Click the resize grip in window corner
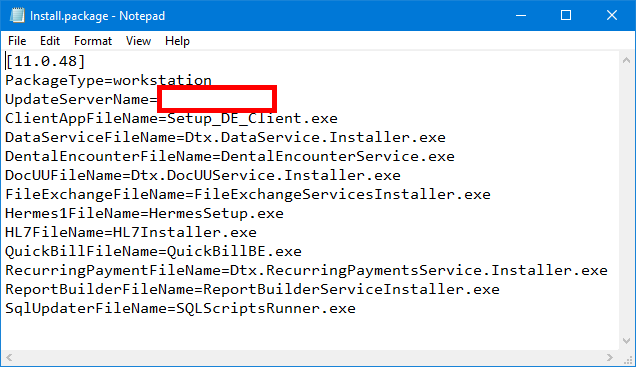This screenshot has width=636, height=367. 627,358
